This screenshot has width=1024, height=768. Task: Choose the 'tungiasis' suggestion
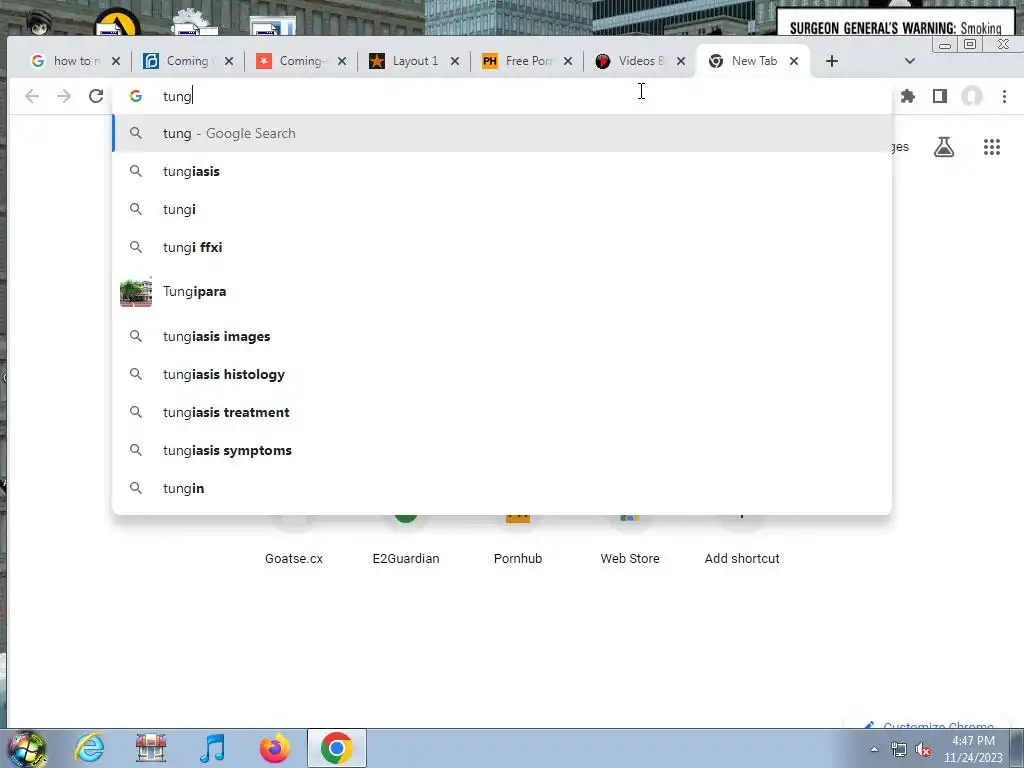click(x=502, y=171)
